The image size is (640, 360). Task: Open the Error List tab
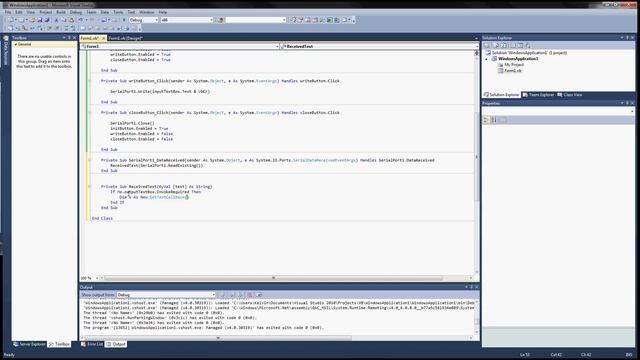[92, 344]
